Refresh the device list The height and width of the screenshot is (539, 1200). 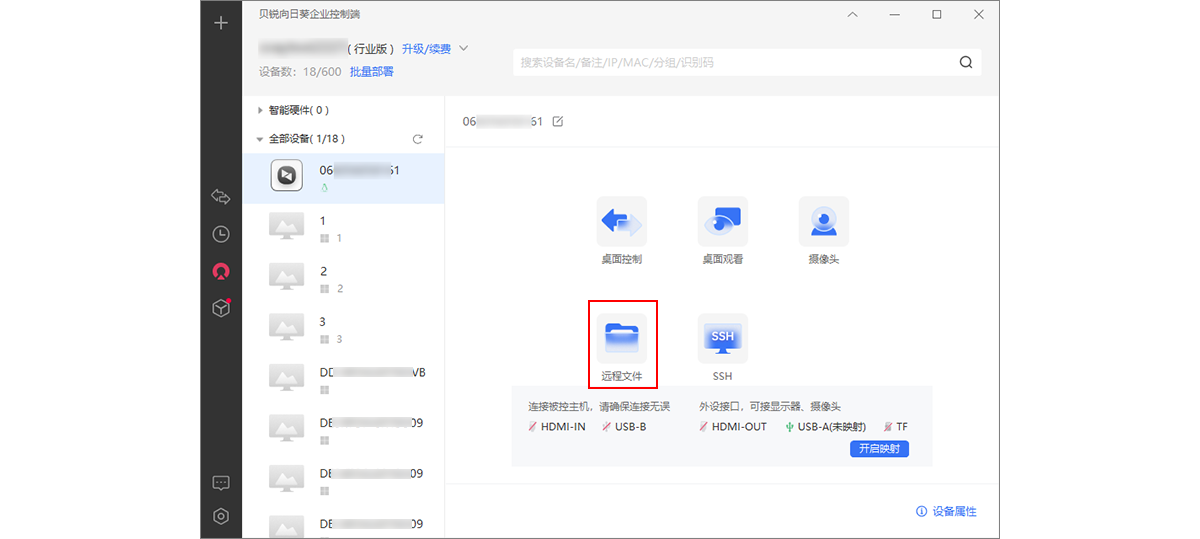click(418, 139)
